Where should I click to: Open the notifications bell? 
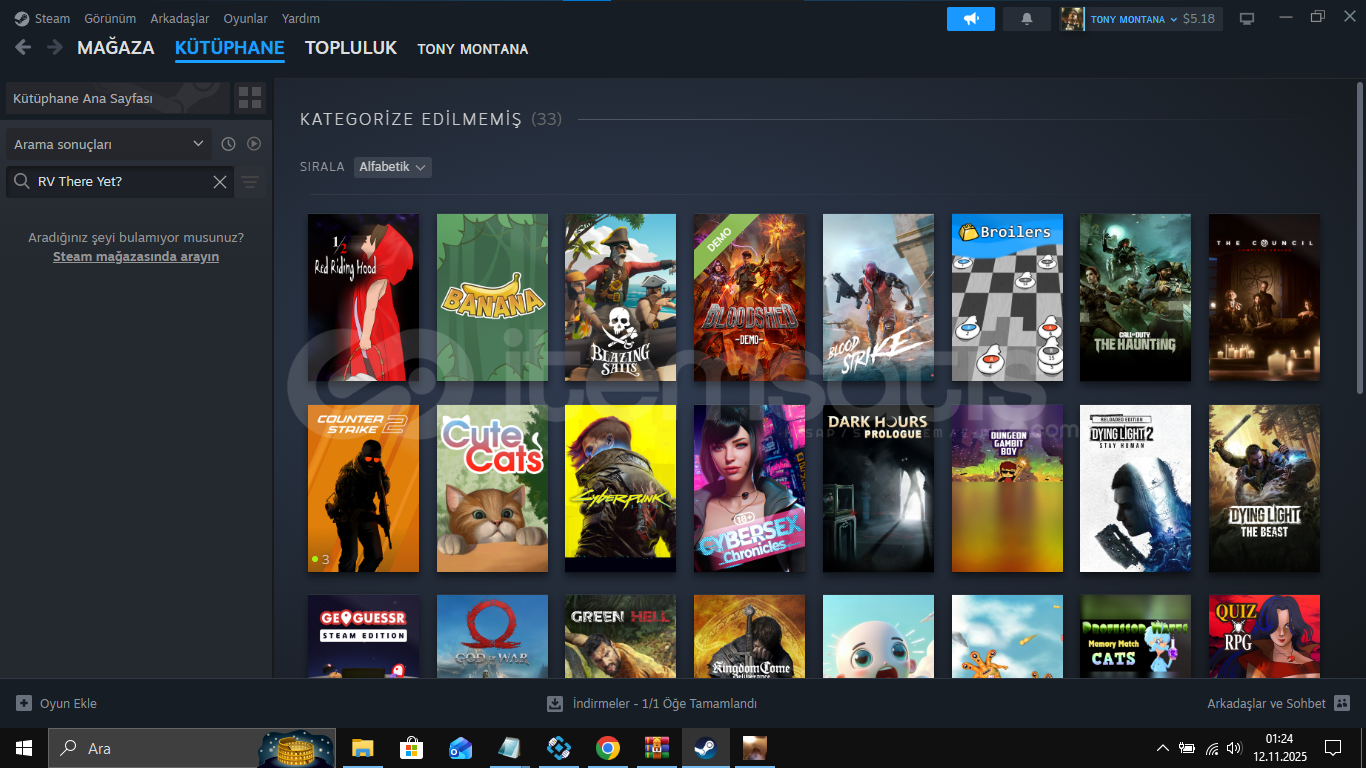pos(1026,19)
